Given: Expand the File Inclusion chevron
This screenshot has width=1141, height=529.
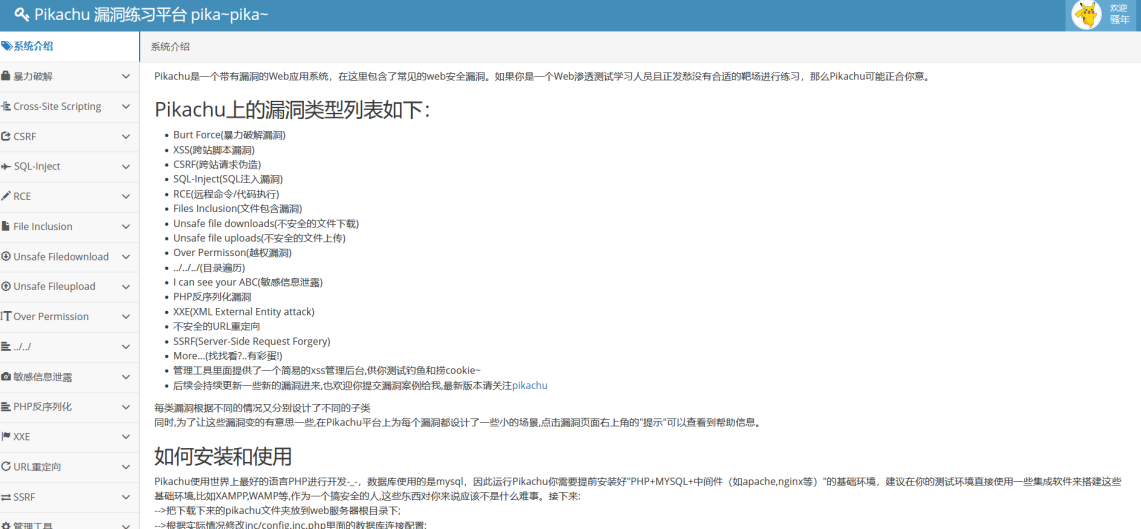Looking at the screenshot, I should pos(126,226).
